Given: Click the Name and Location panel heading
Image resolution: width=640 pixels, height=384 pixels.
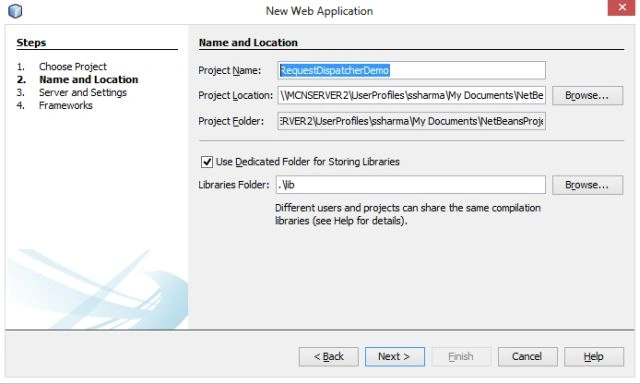Looking at the screenshot, I should [x=248, y=42].
